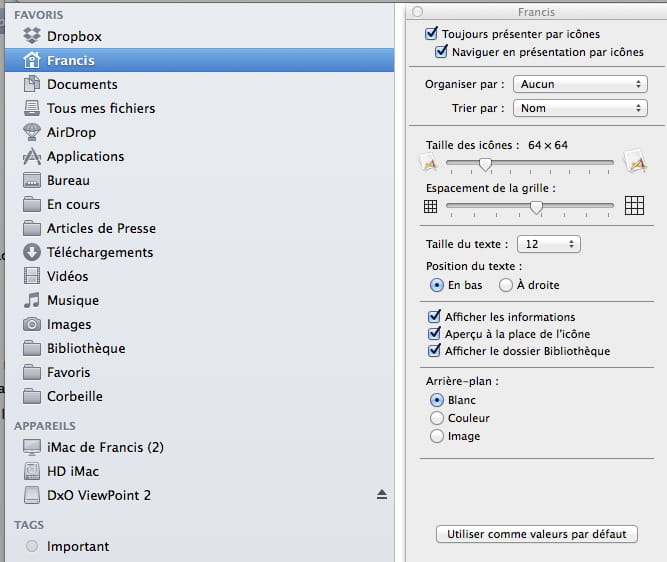Click the Espacement de la grille slider

tap(530, 207)
